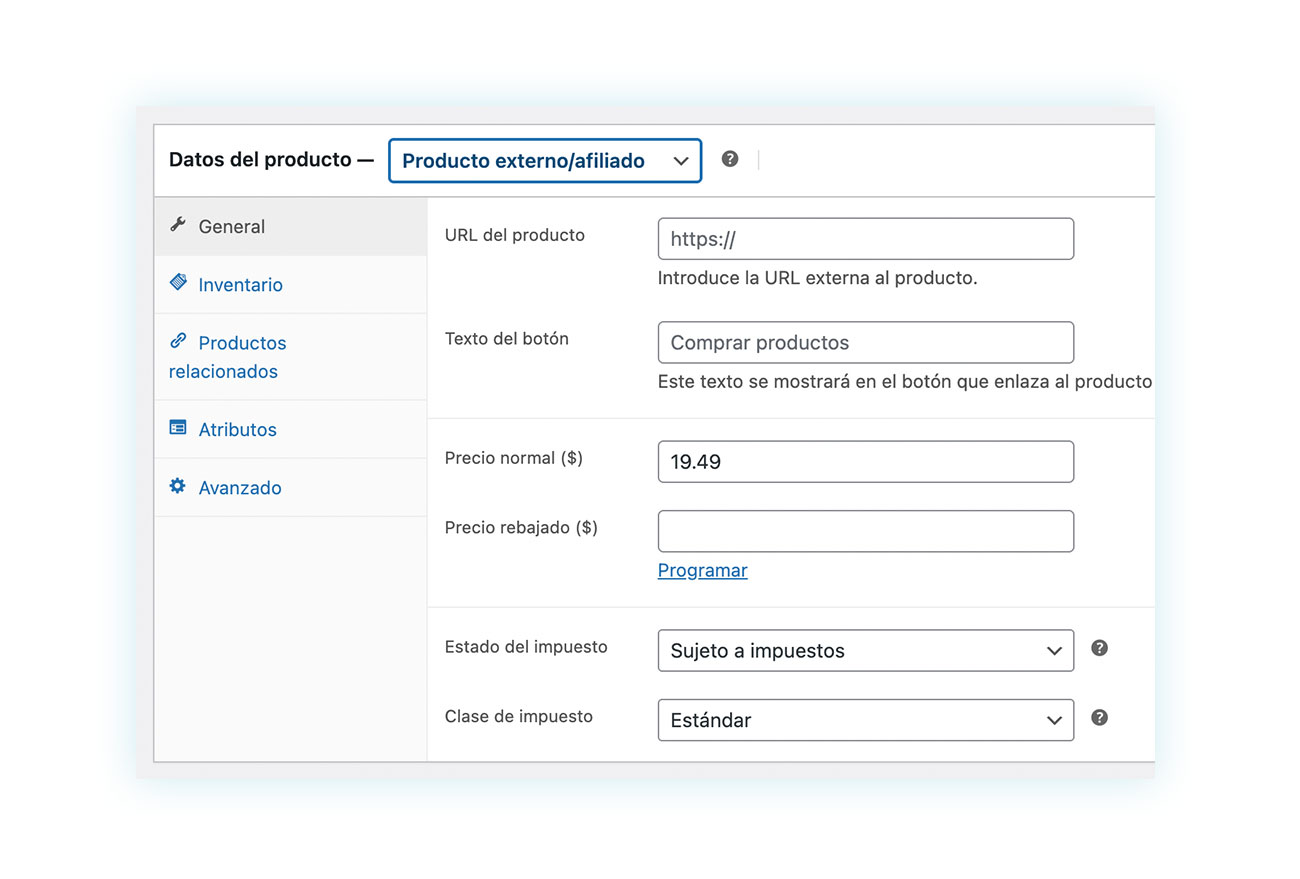Viewport: 1300px width, 879px height.
Task: Click the gear icon next to Avanzado
Action: click(178, 486)
